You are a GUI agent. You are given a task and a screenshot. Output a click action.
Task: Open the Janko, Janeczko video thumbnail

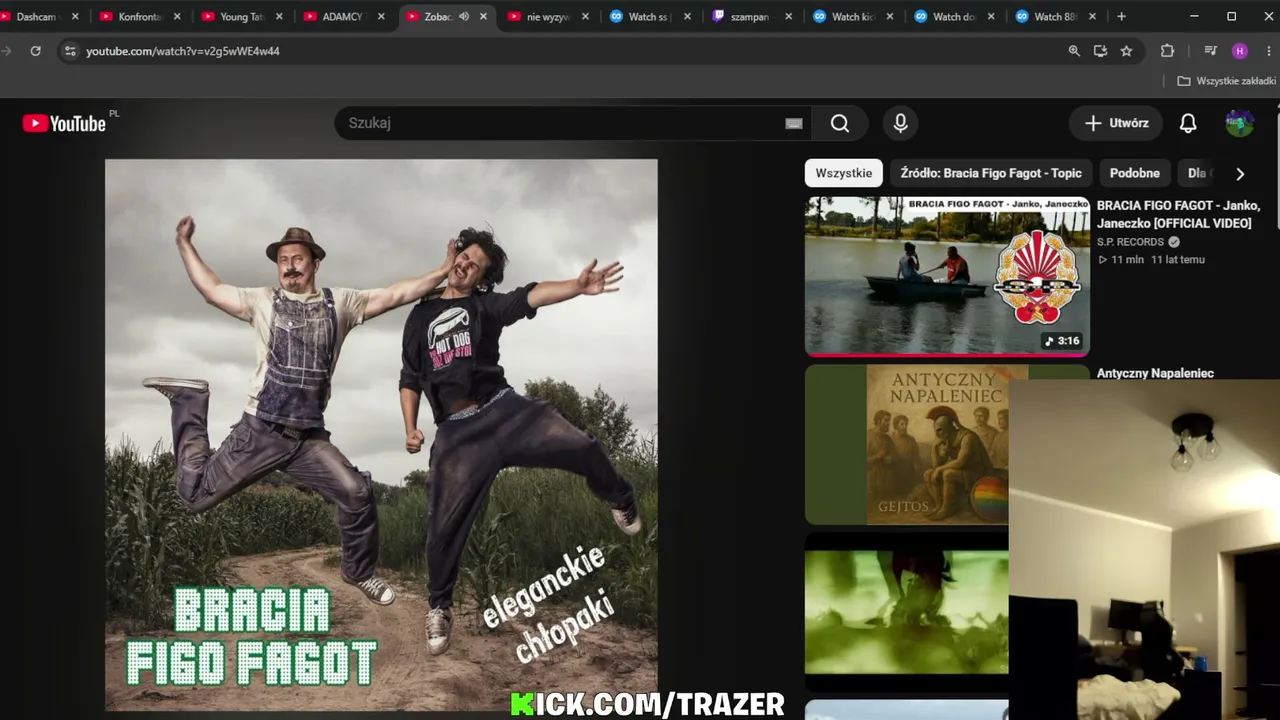pyautogui.click(x=947, y=276)
